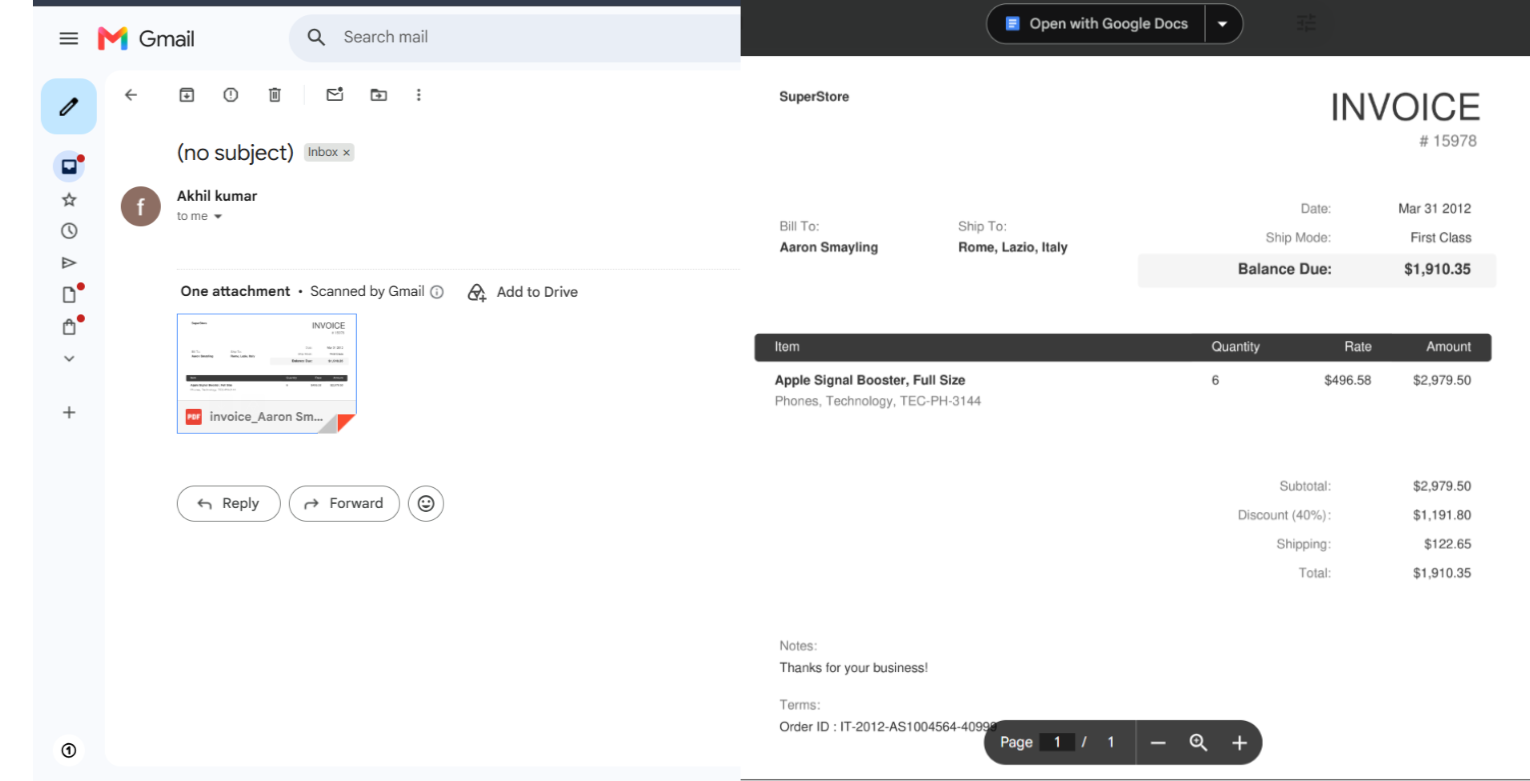Screen dimensions: 1530x781
Task: Open Snoozed clock icon in sidebar
Action: (69, 231)
